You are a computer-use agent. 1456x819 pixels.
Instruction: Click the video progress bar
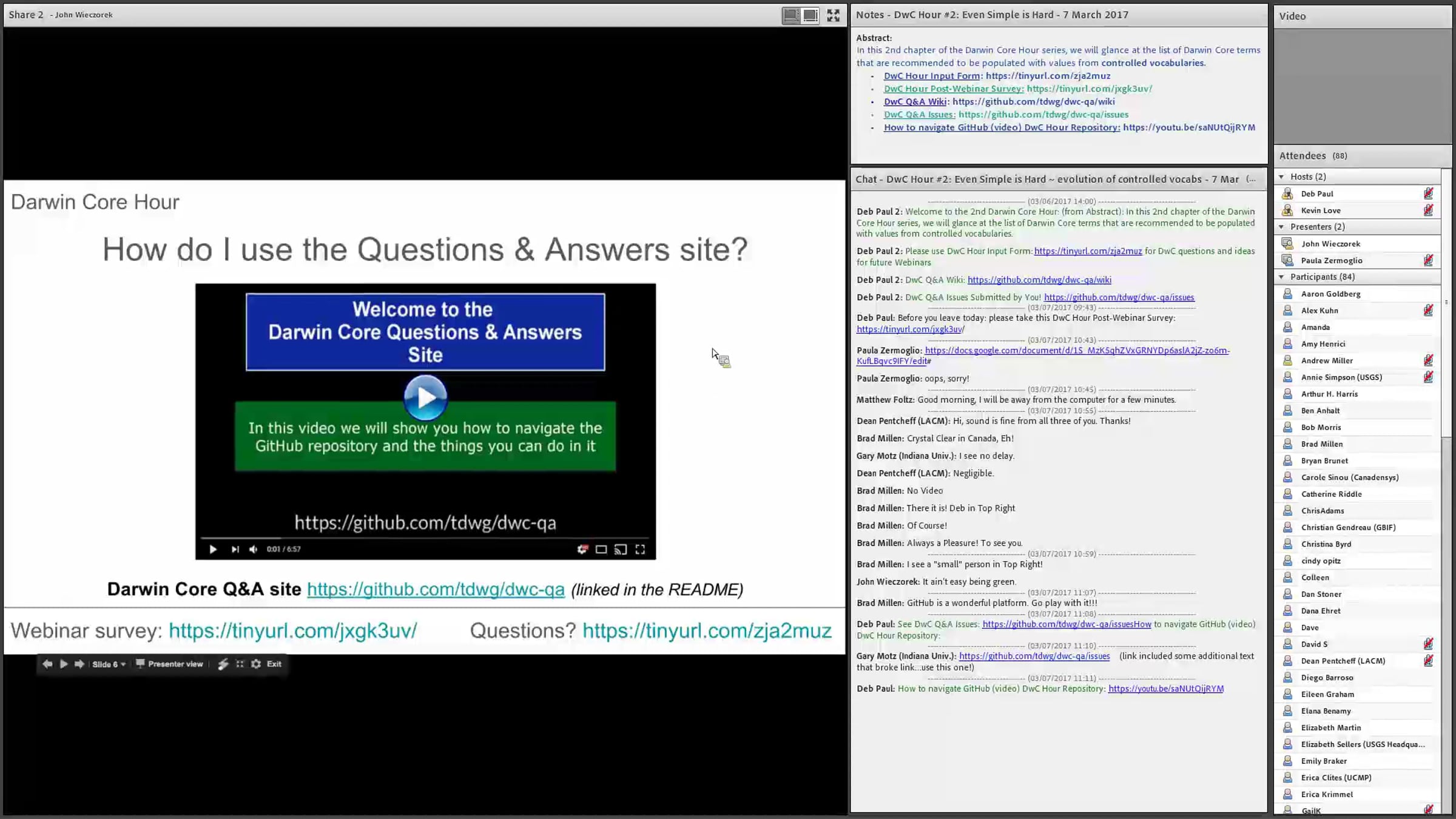click(x=425, y=538)
